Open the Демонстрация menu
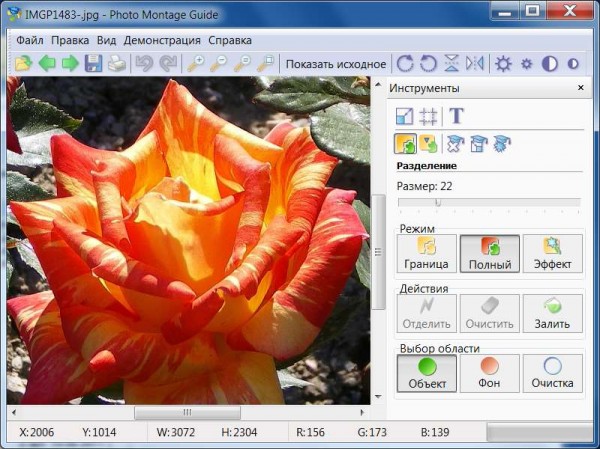 point(163,40)
